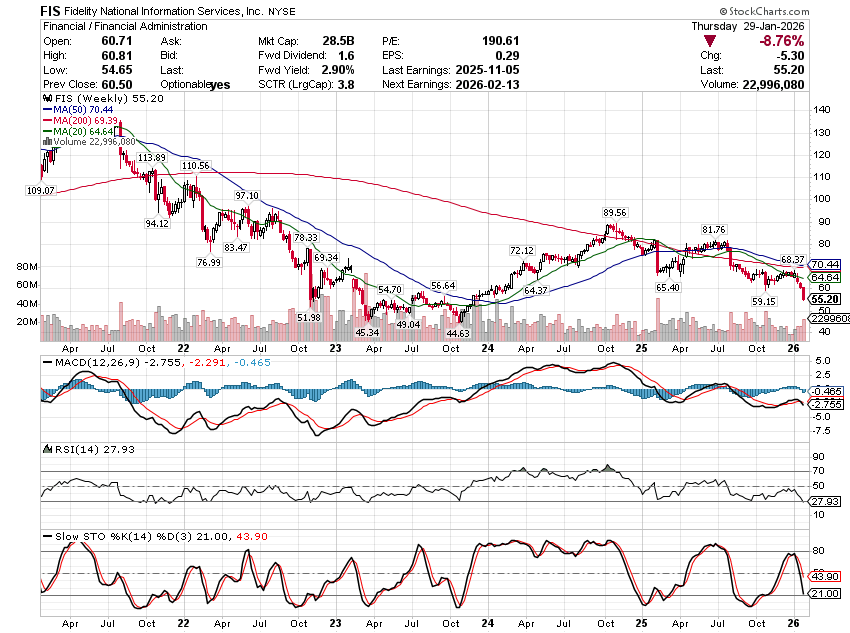Select the RSI(14) indicator label

tap(68, 449)
